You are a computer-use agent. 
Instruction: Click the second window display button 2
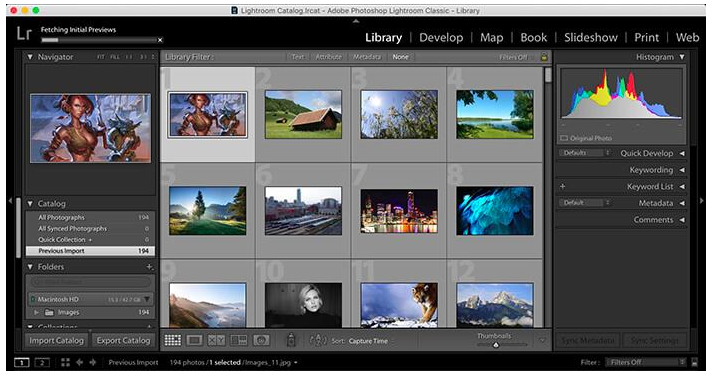tap(42, 362)
